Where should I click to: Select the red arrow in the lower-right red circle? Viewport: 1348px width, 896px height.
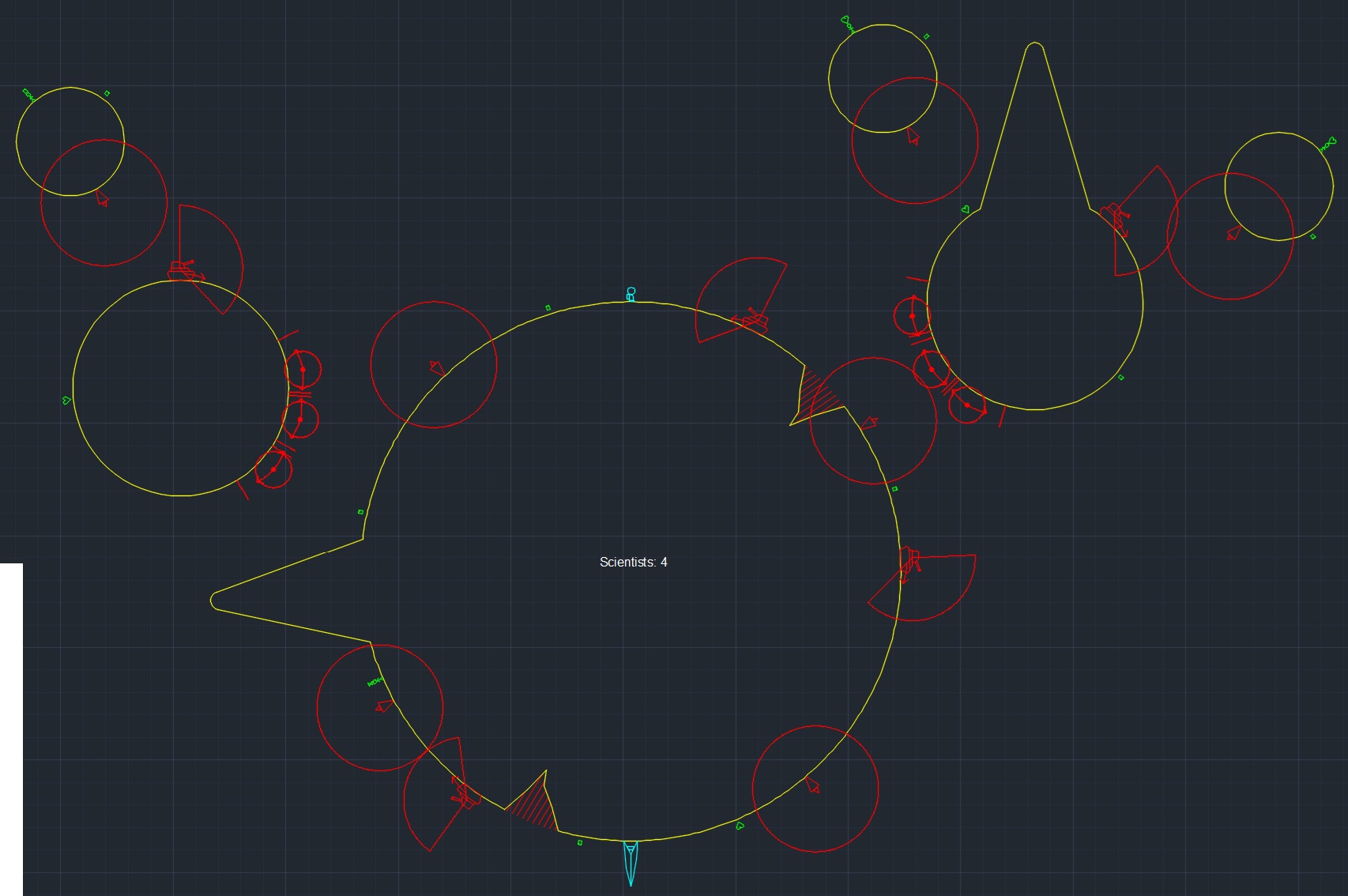pos(812,786)
